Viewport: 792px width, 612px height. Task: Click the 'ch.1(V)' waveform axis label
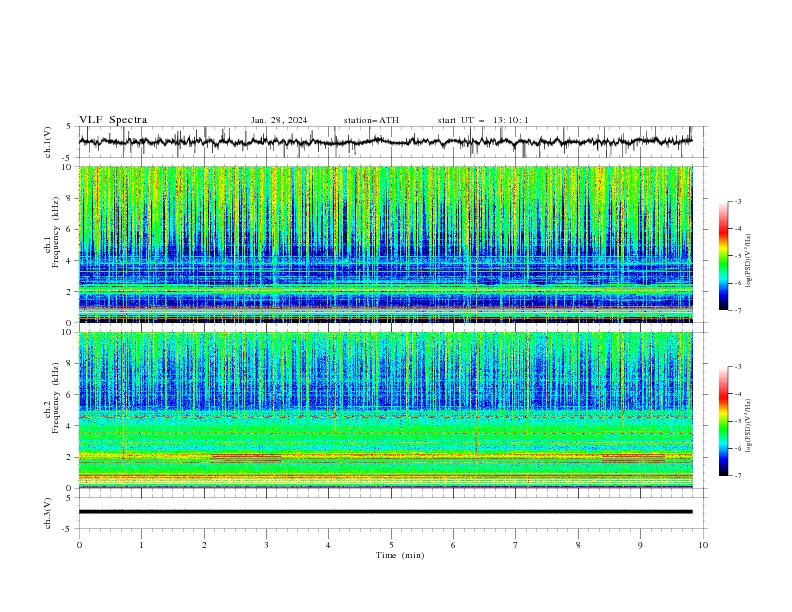tap(48, 142)
